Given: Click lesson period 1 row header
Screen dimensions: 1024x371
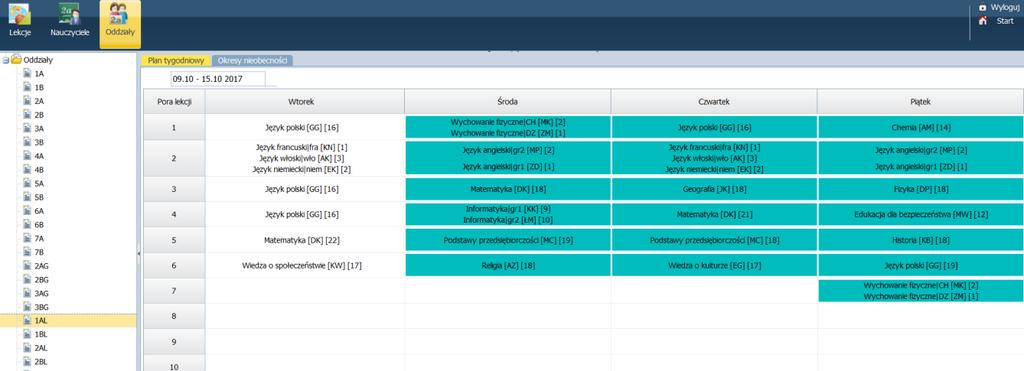Looking at the screenshot, I should [x=174, y=127].
